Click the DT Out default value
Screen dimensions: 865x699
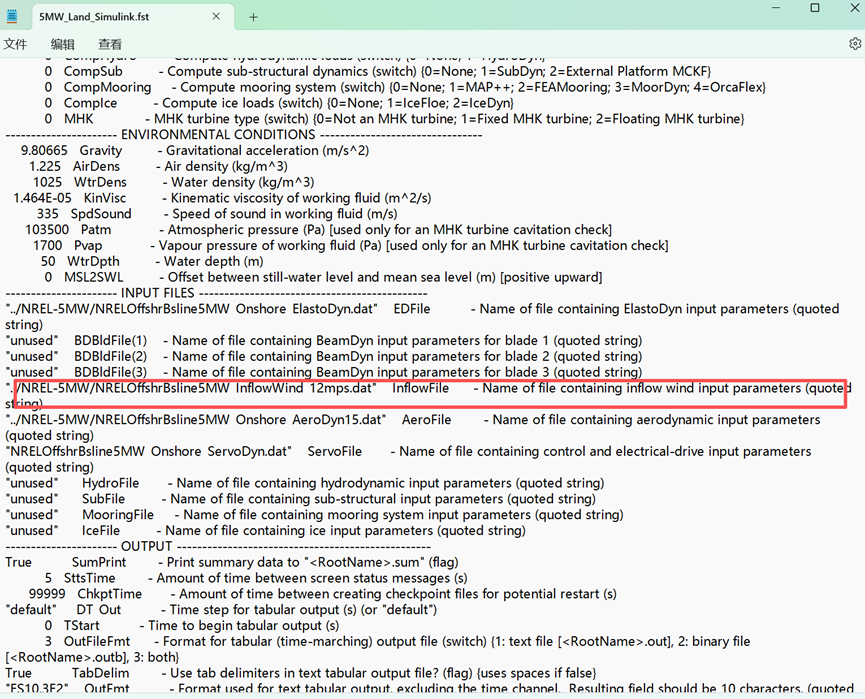tap(31, 609)
